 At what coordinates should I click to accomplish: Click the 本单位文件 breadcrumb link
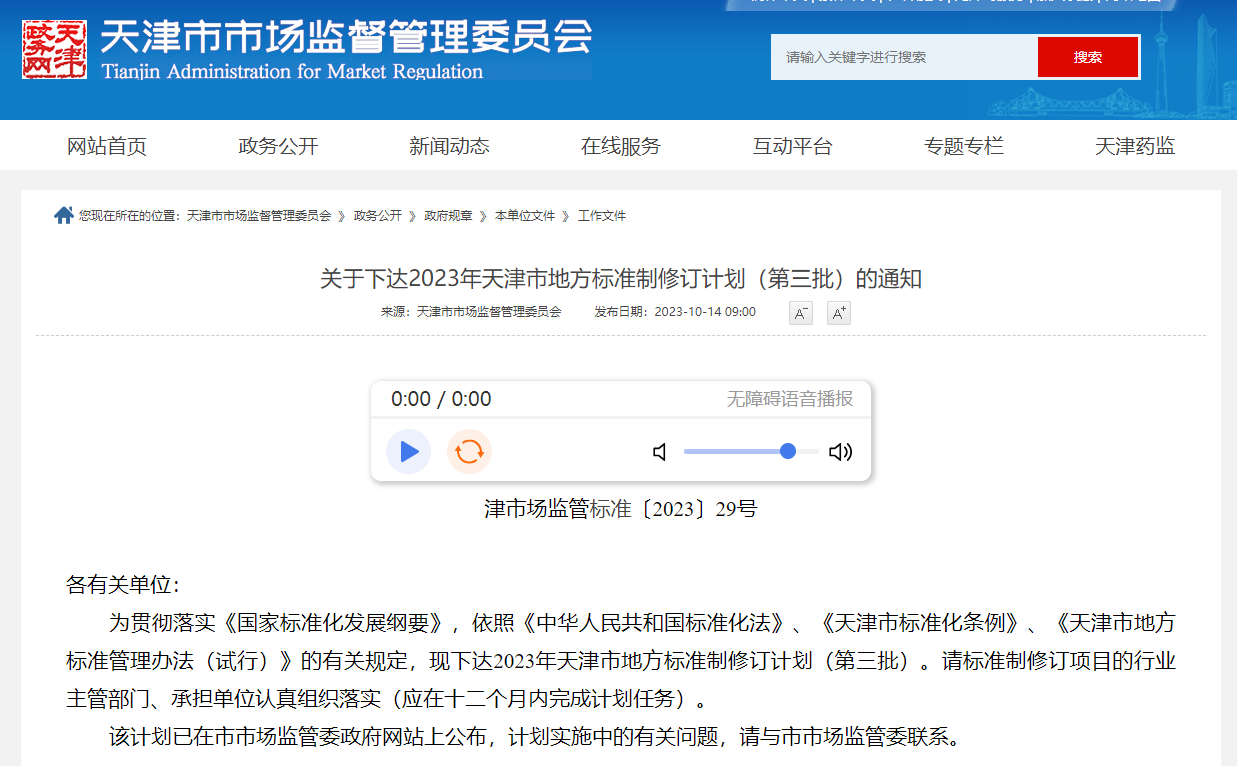(524, 216)
